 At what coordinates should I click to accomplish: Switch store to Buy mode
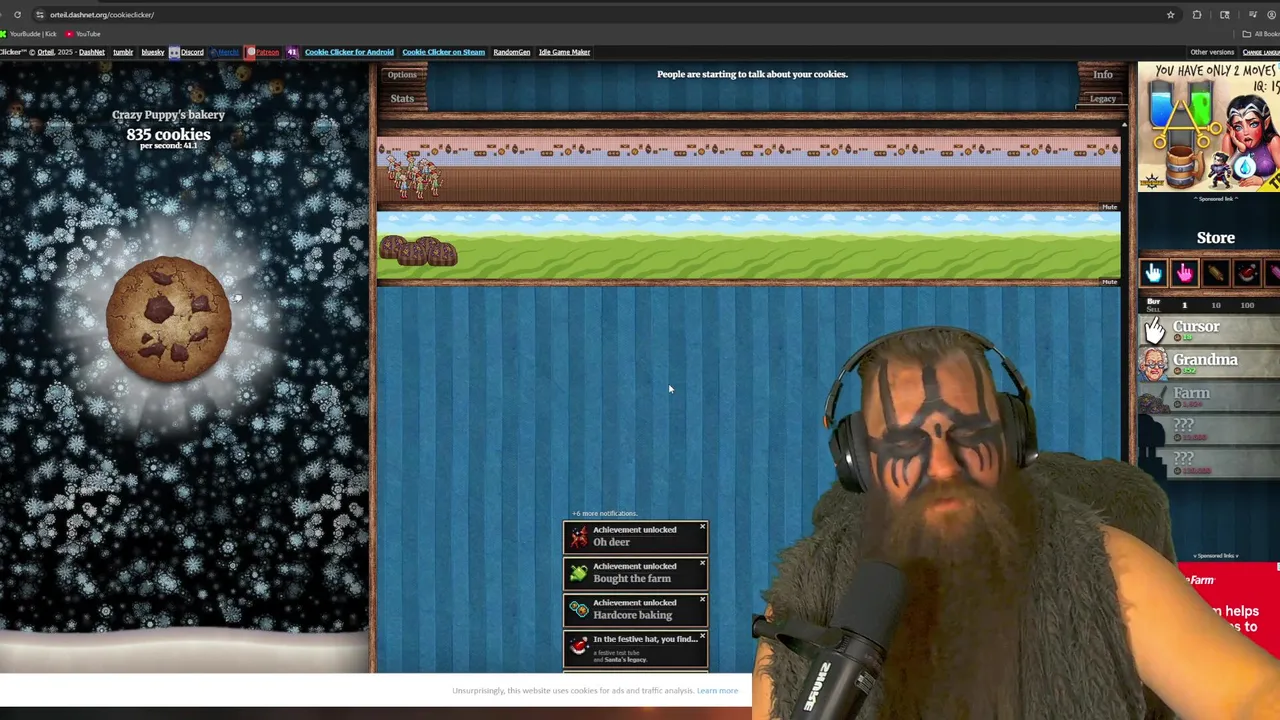pos(1153,301)
